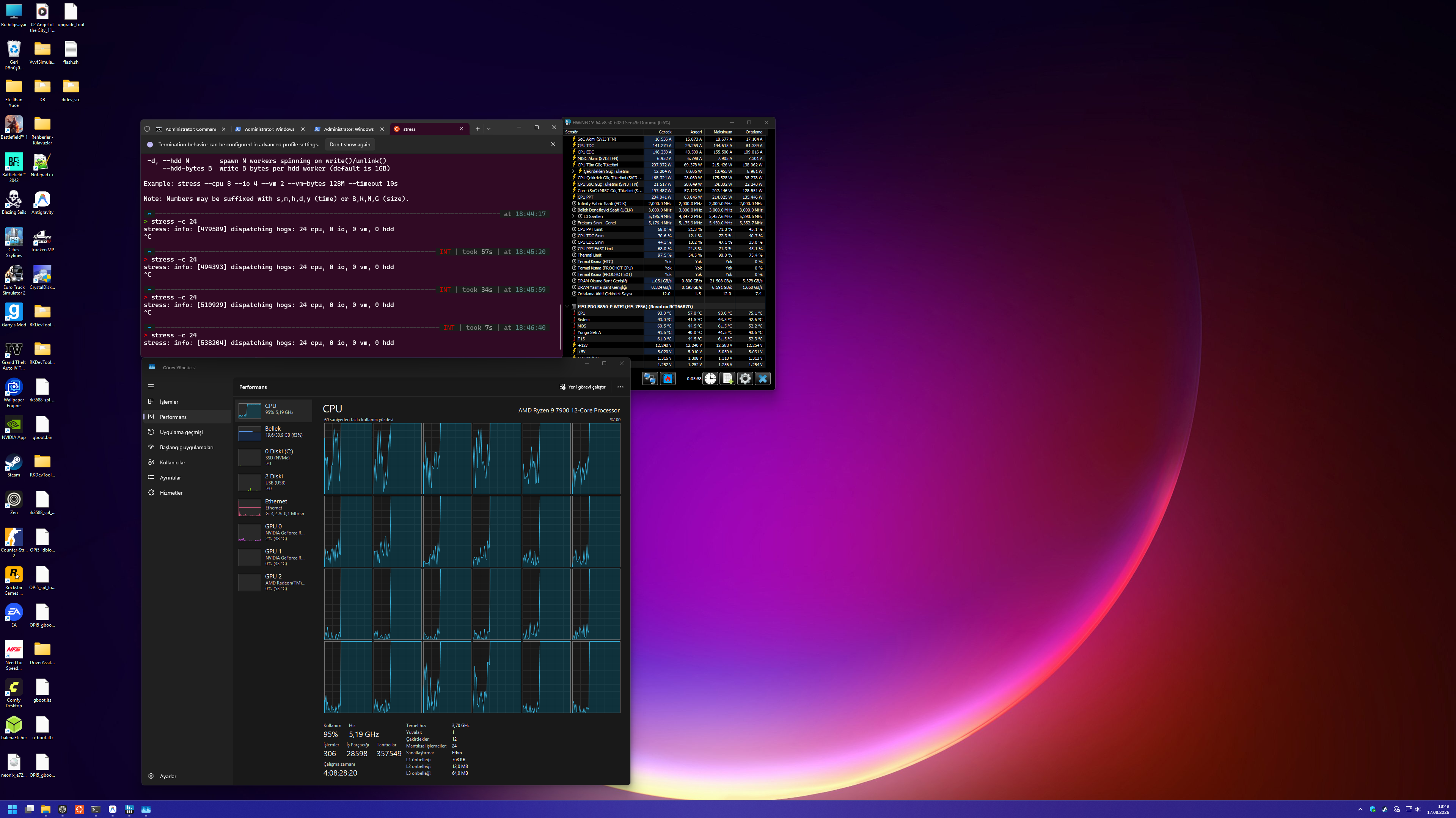Open the Geri Dönüşüm recycle bin icon
Screen dimensions: 1456x818
pyautogui.click(x=14, y=55)
